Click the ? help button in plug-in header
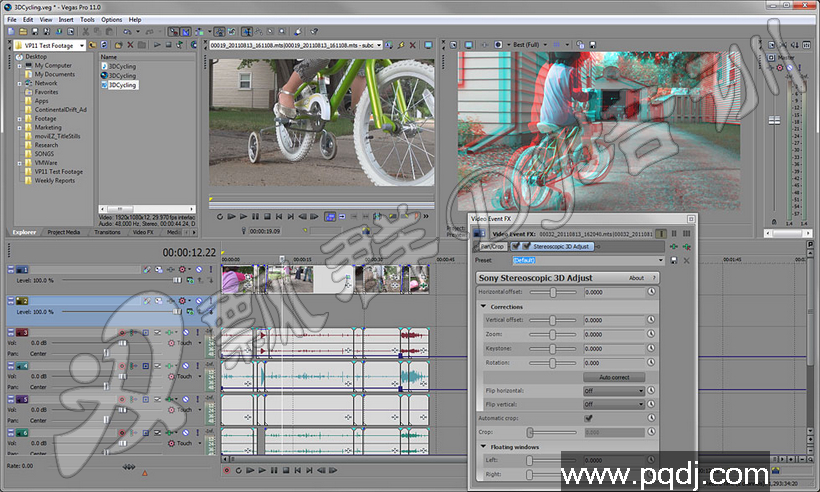The height and width of the screenshot is (492, 820). tap(654, 278)
